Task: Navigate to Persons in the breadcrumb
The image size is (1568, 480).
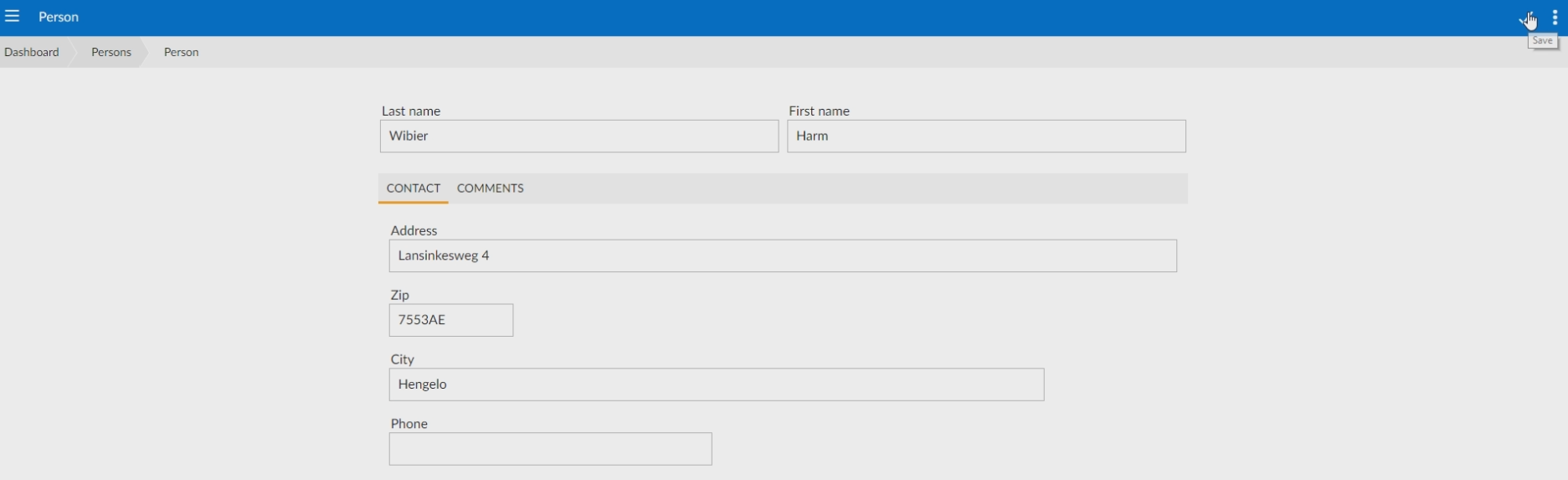Action: pos(111,52)
